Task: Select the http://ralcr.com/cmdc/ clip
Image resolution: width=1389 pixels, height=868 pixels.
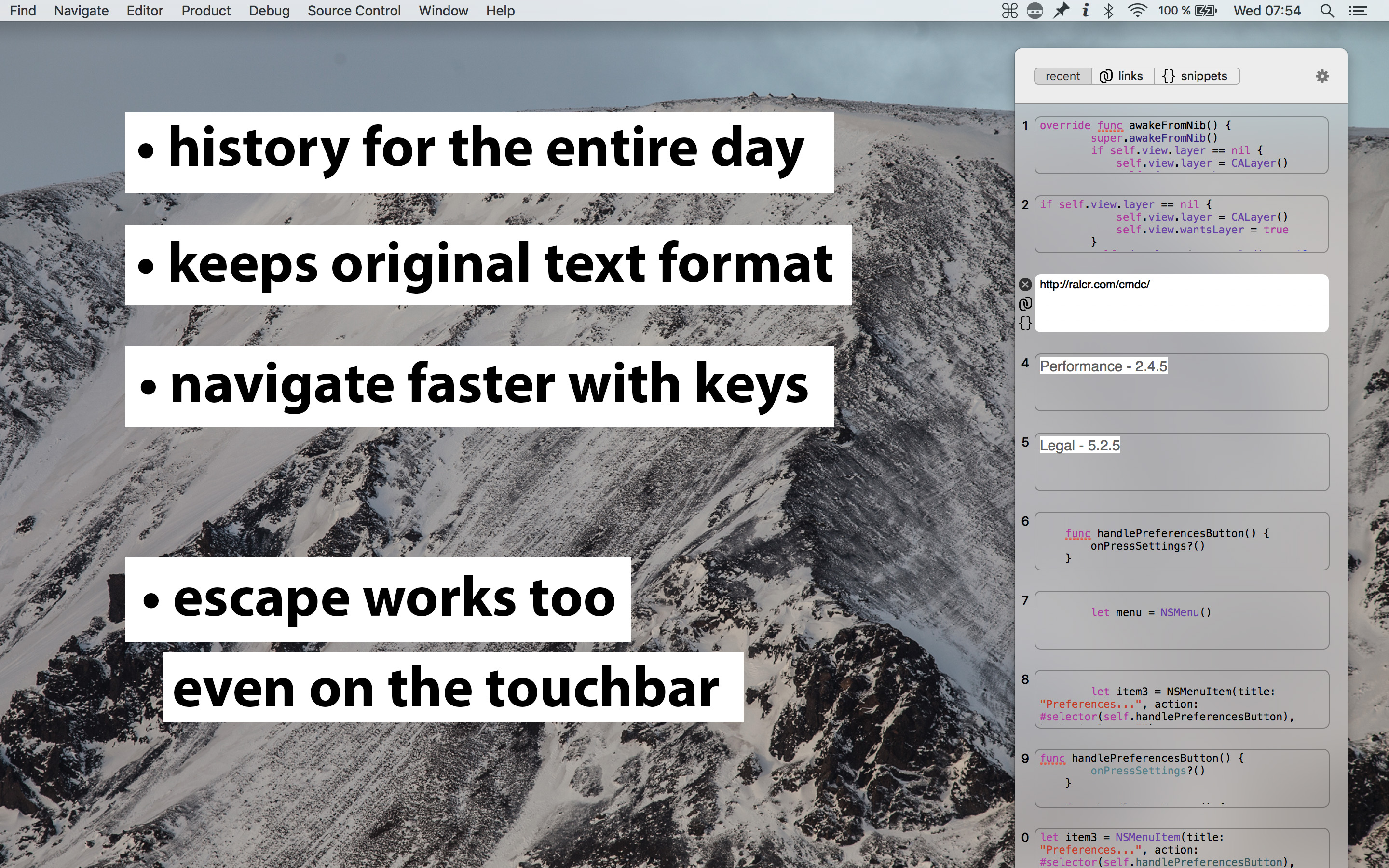Action: pos(1181,303)
